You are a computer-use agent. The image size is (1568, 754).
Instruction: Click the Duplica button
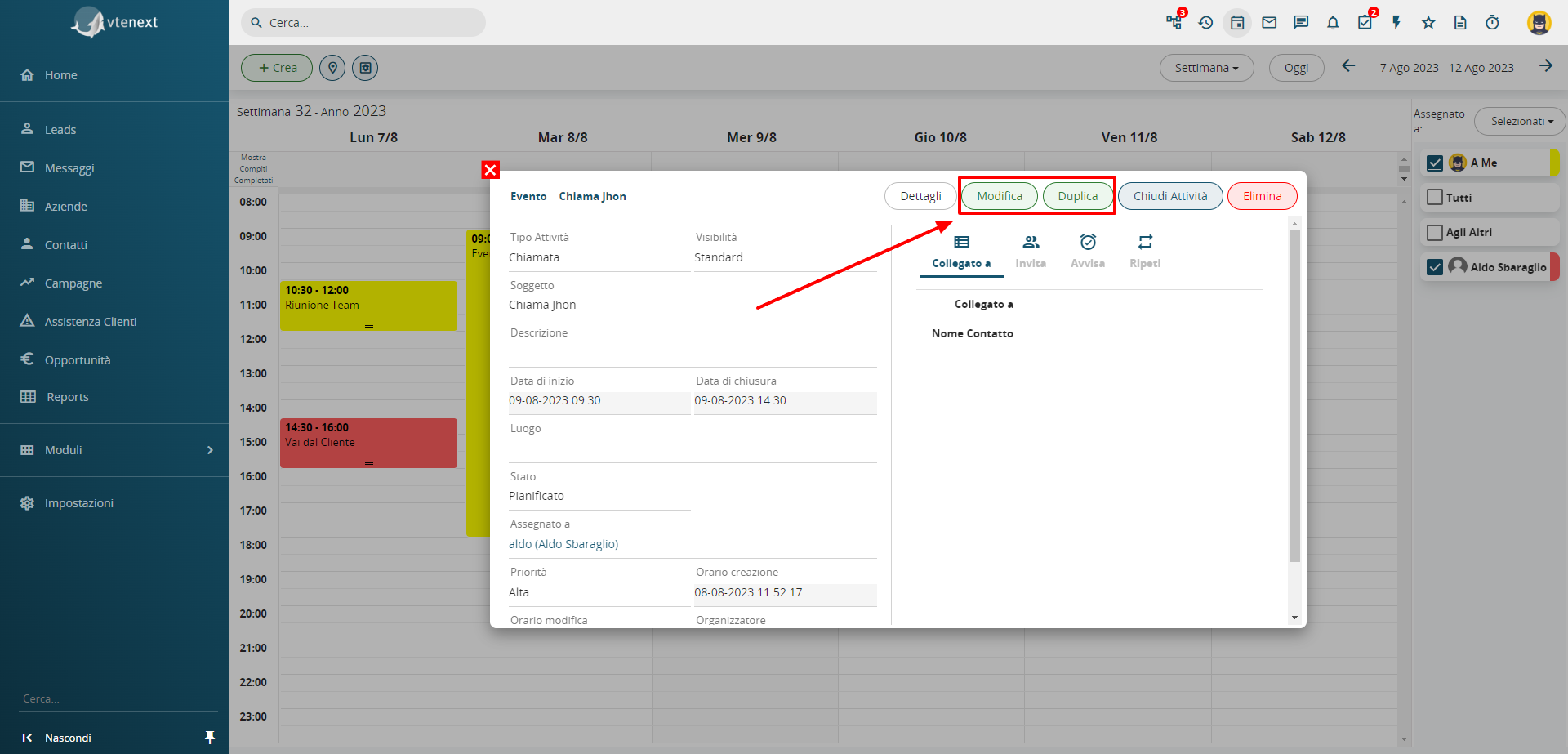pos(1078,196)
